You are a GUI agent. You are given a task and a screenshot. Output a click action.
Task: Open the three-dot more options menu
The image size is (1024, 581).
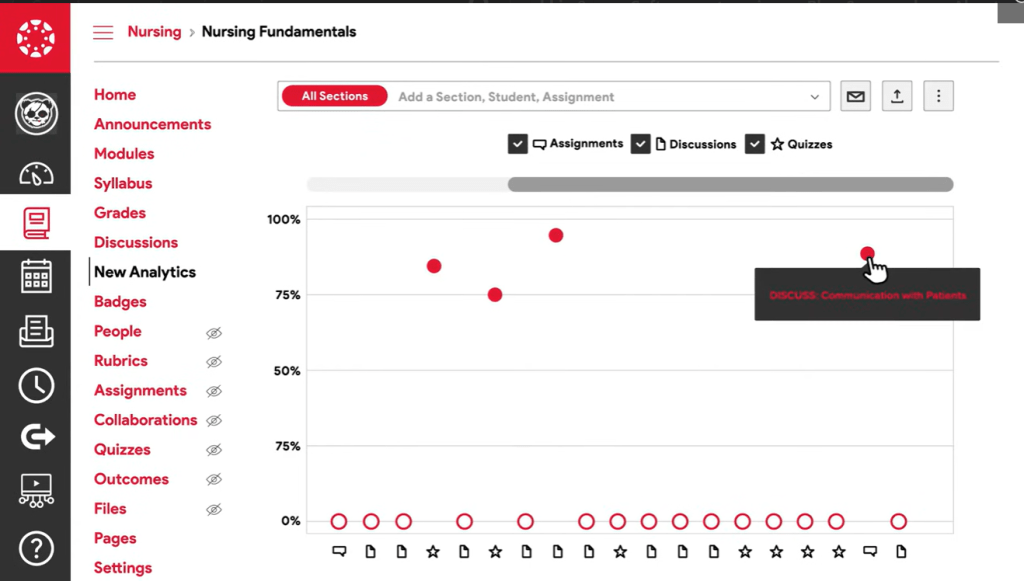pyautogui.click(x=938, y=96)
